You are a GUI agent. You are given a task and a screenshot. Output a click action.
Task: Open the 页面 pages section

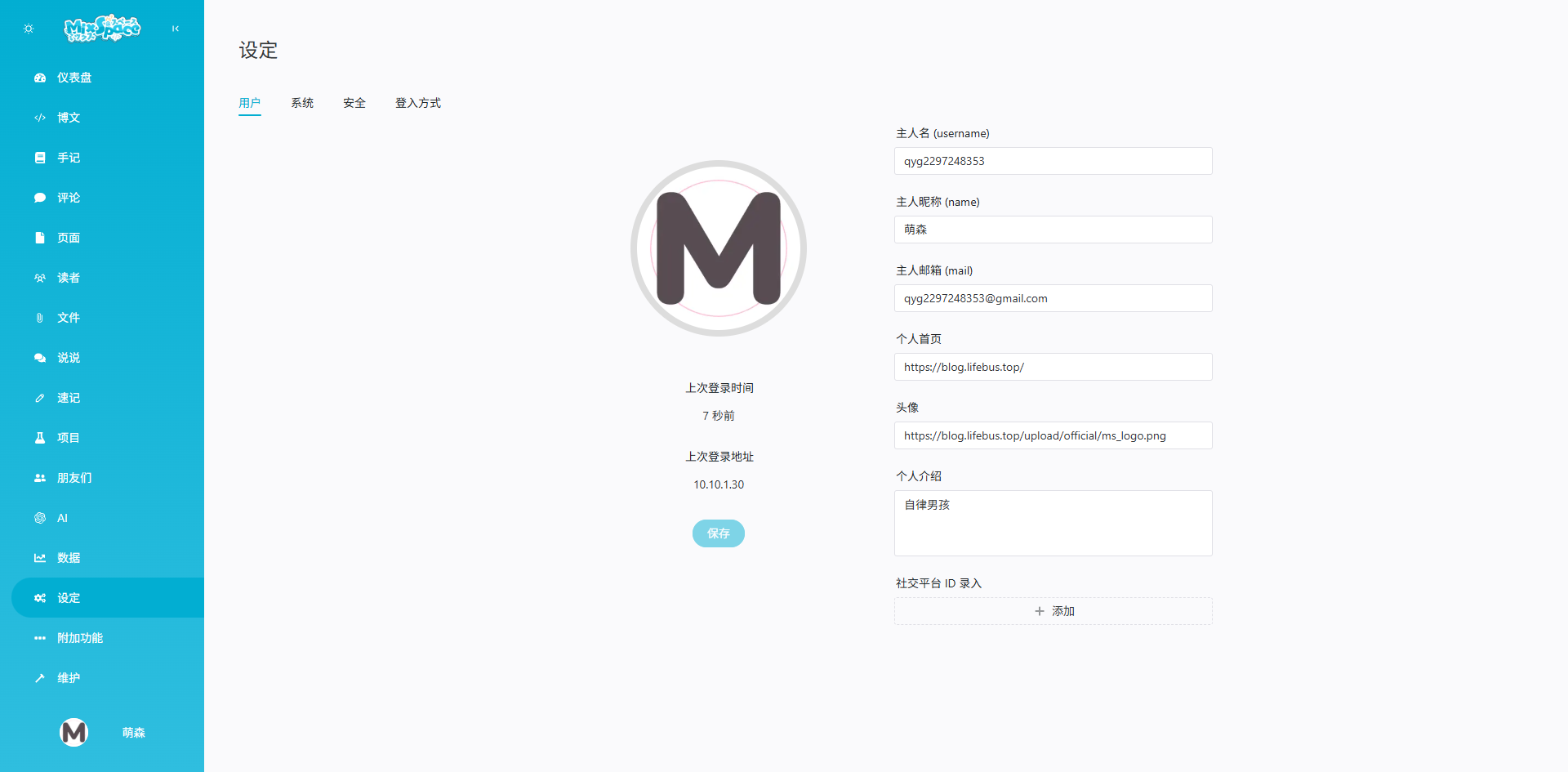(69, 238)
